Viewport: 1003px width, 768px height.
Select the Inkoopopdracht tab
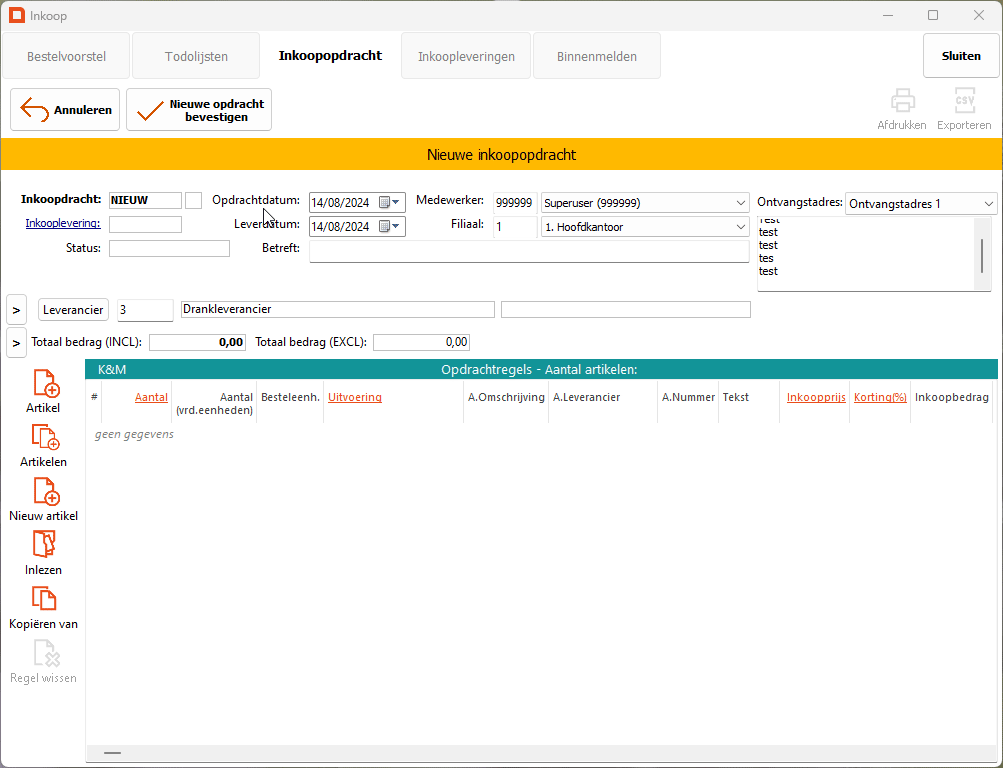pyautogui.click(x=330, y=56)
